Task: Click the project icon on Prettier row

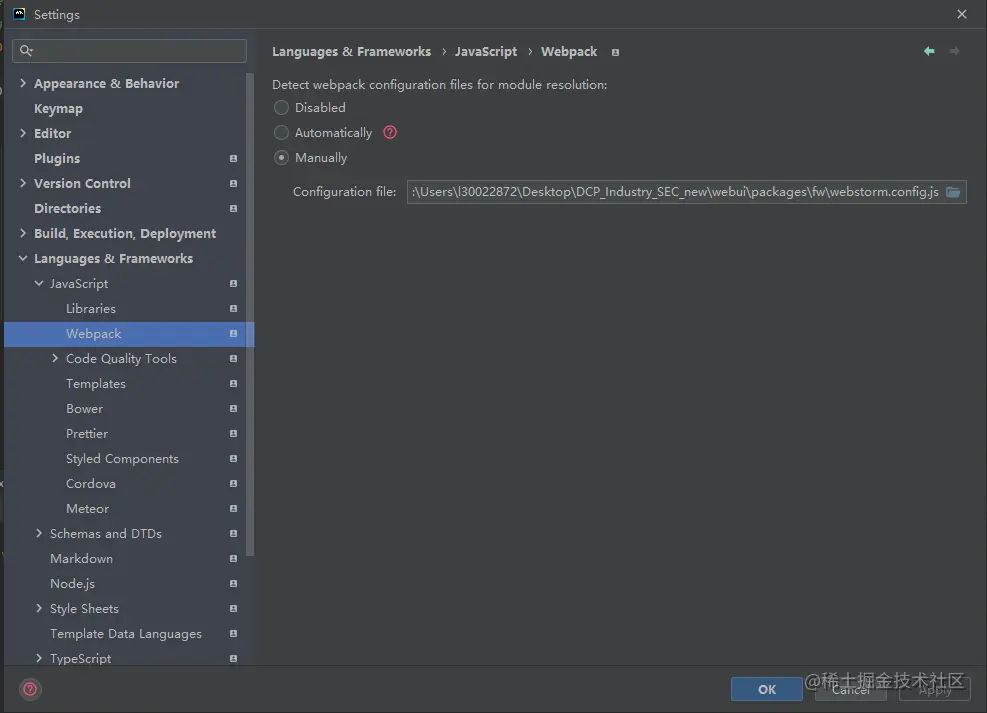Action: pyautogui.click(x=234, y=434)
